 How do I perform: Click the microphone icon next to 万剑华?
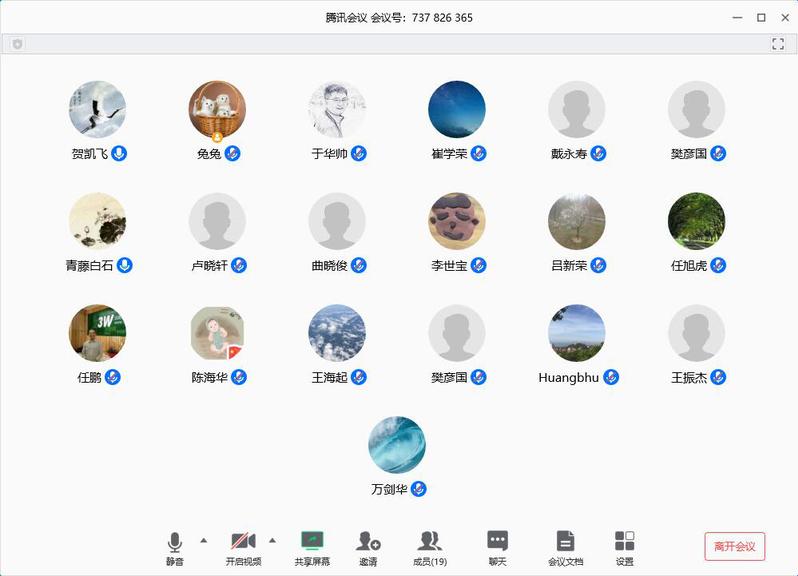pos(418,489)
